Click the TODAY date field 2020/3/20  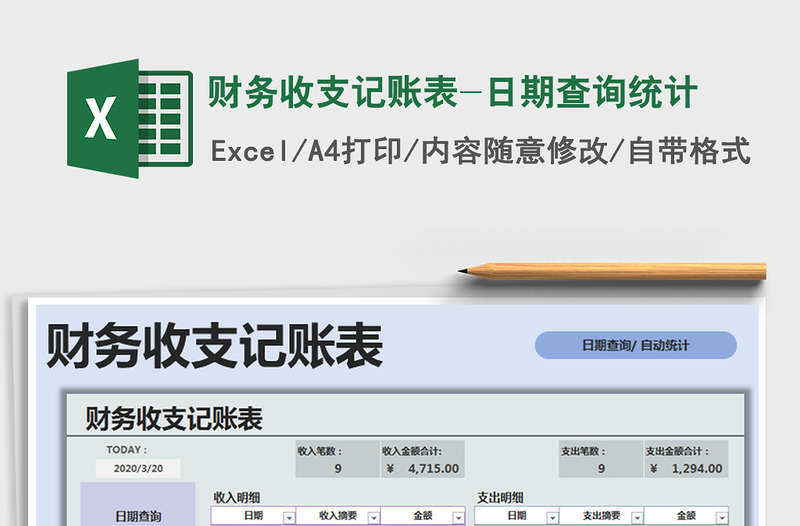pos(138,468)
